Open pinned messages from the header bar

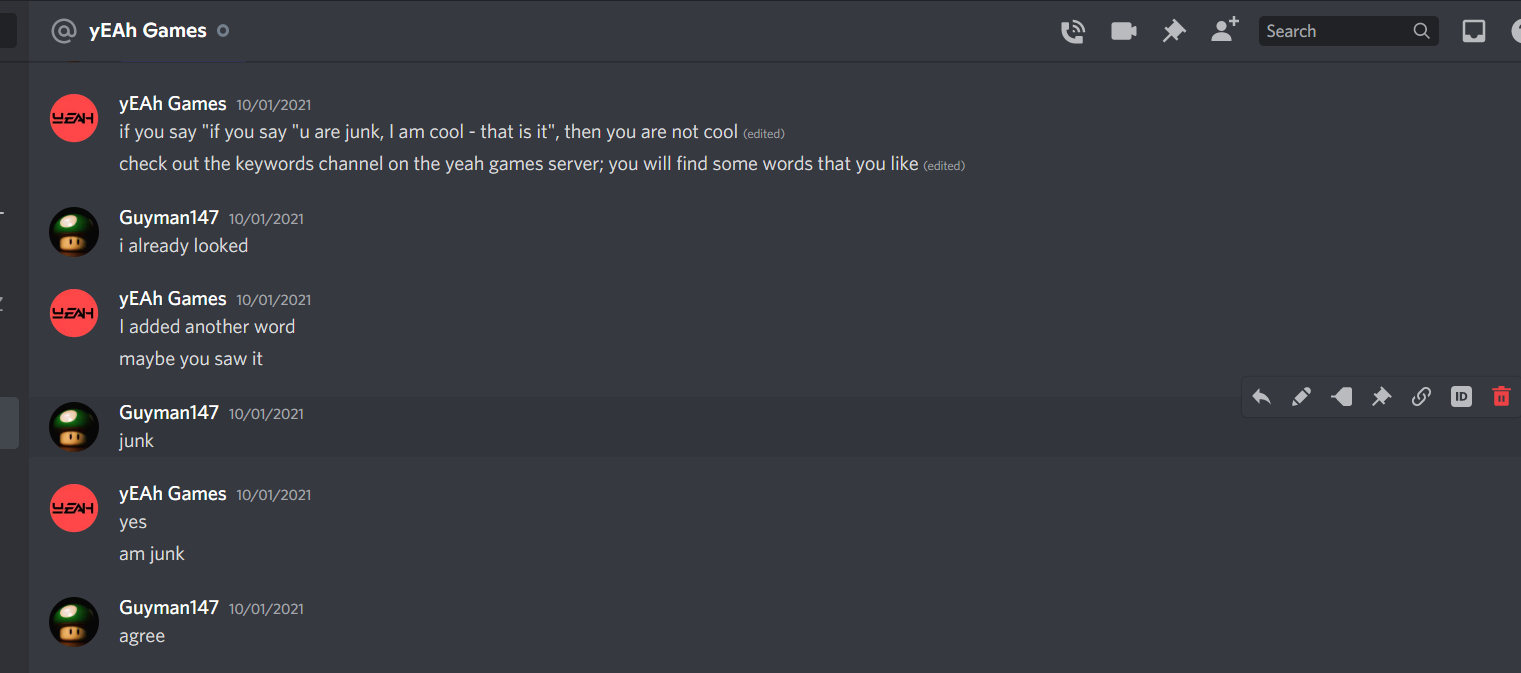click(1174, 31)
